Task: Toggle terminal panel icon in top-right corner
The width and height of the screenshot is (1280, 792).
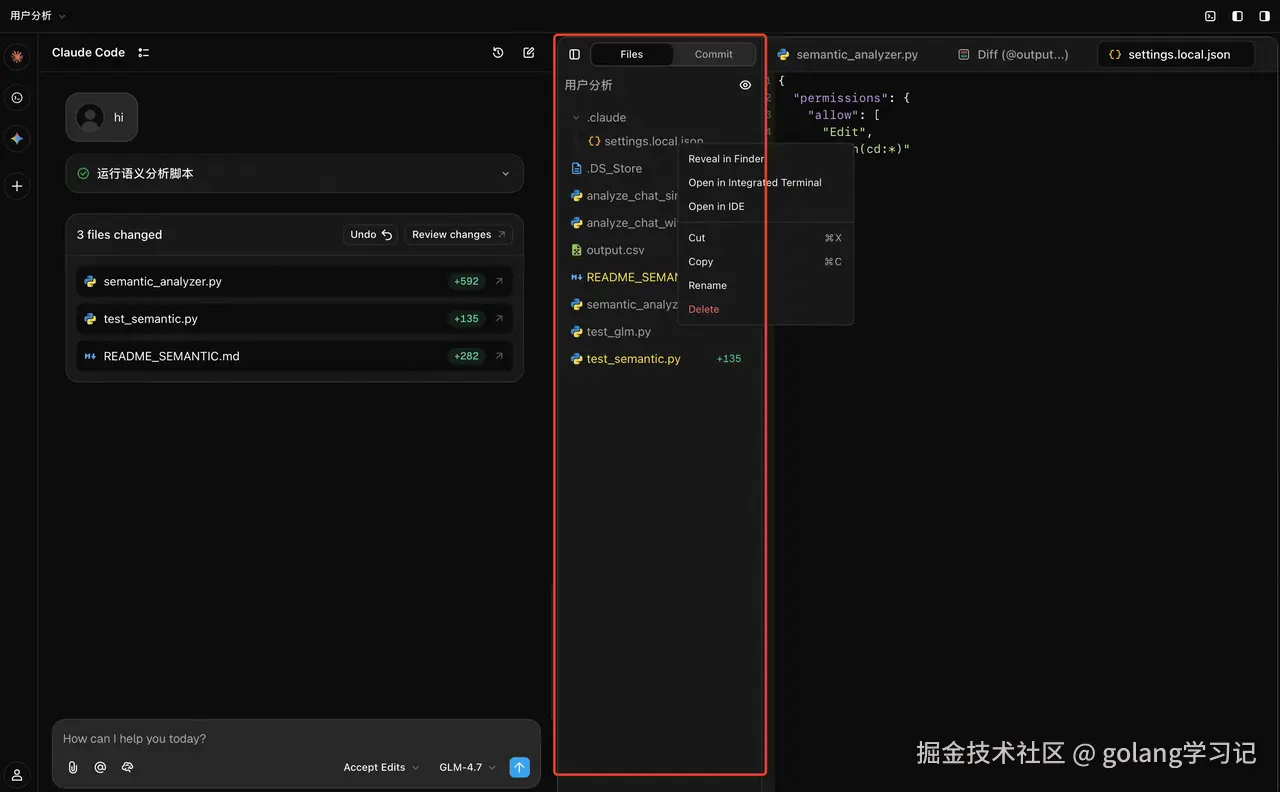Action: 1210,16
